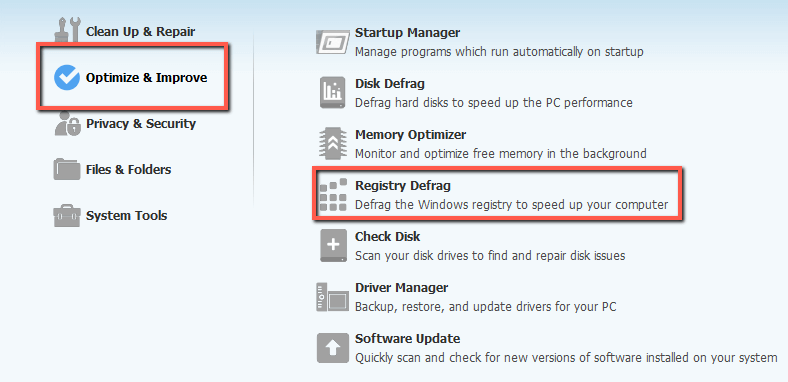Switch to Clean Up & Repair category
Viewport: 788px width, 382px height.
(140, 32)
